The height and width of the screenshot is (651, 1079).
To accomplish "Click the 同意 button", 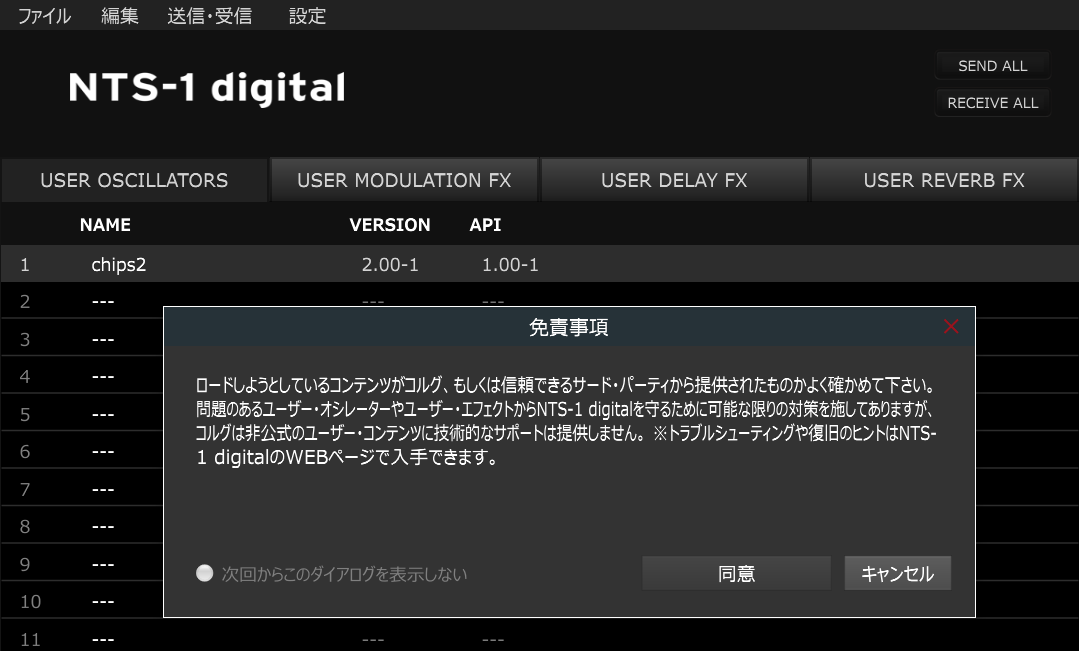I will pos(736,573).
